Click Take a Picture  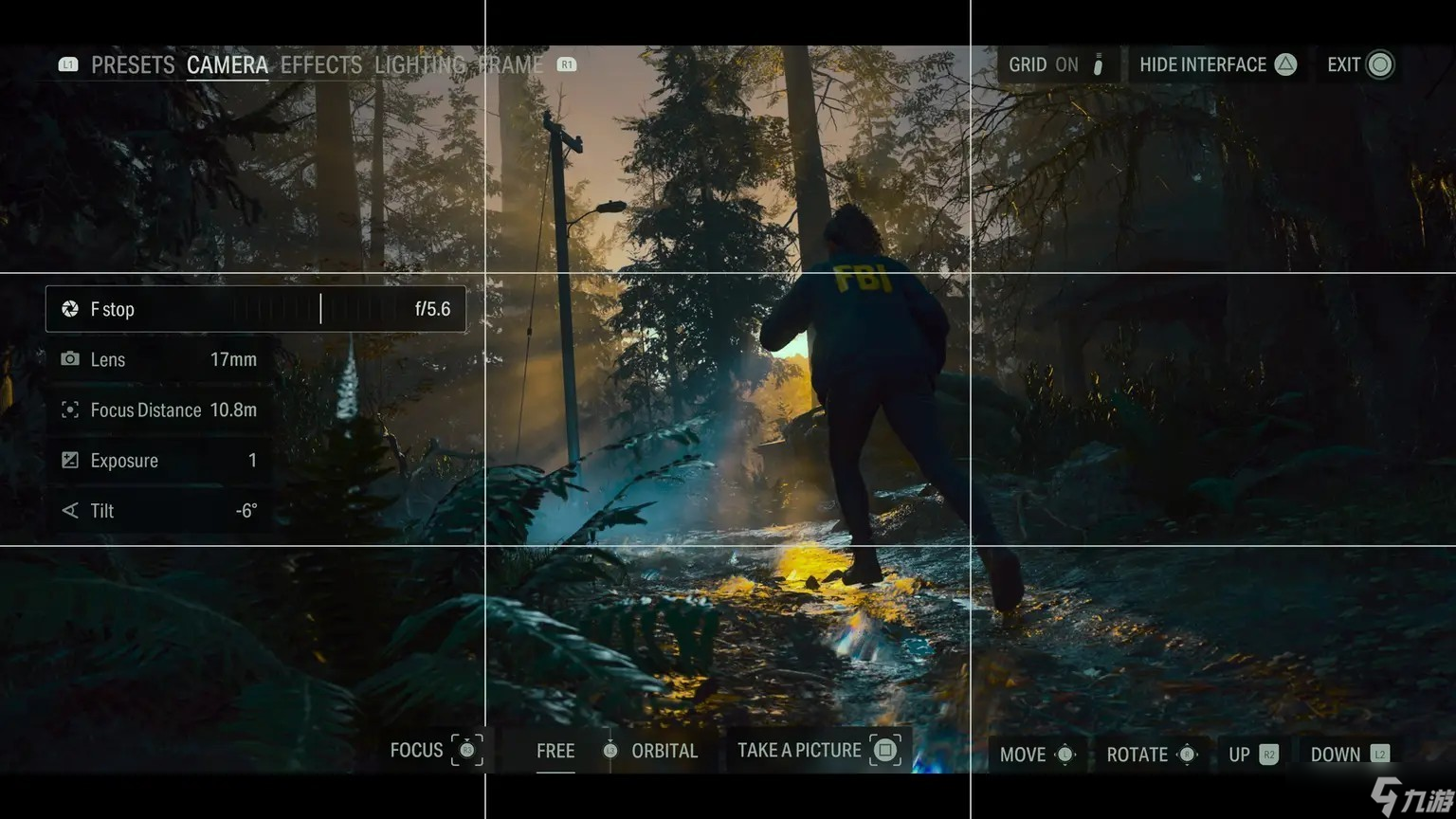click(819, 750)
